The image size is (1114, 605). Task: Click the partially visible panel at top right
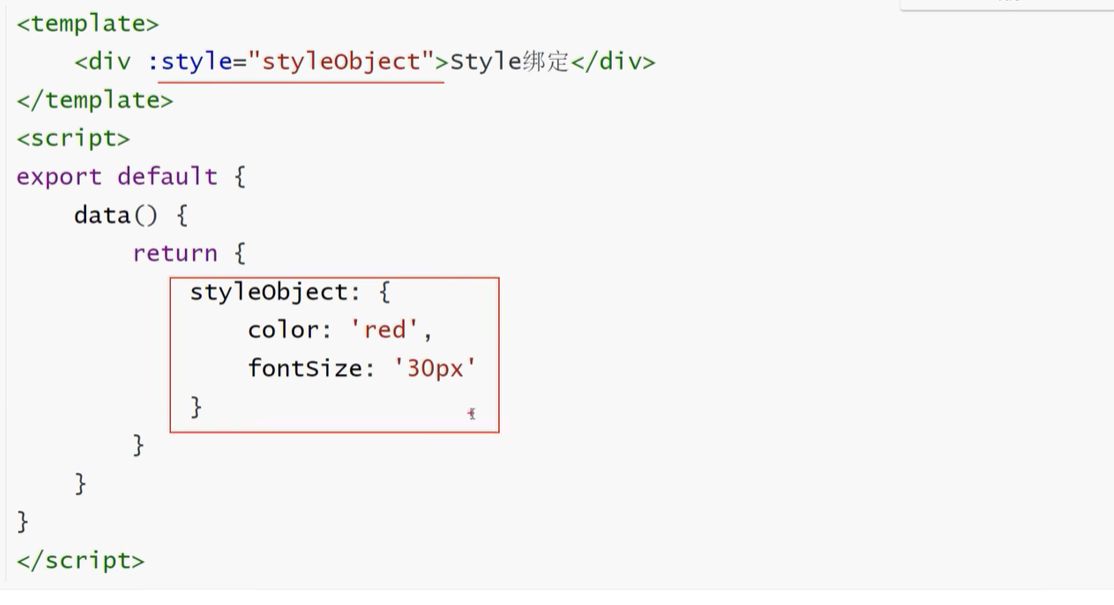click(x=1006, y=5)
